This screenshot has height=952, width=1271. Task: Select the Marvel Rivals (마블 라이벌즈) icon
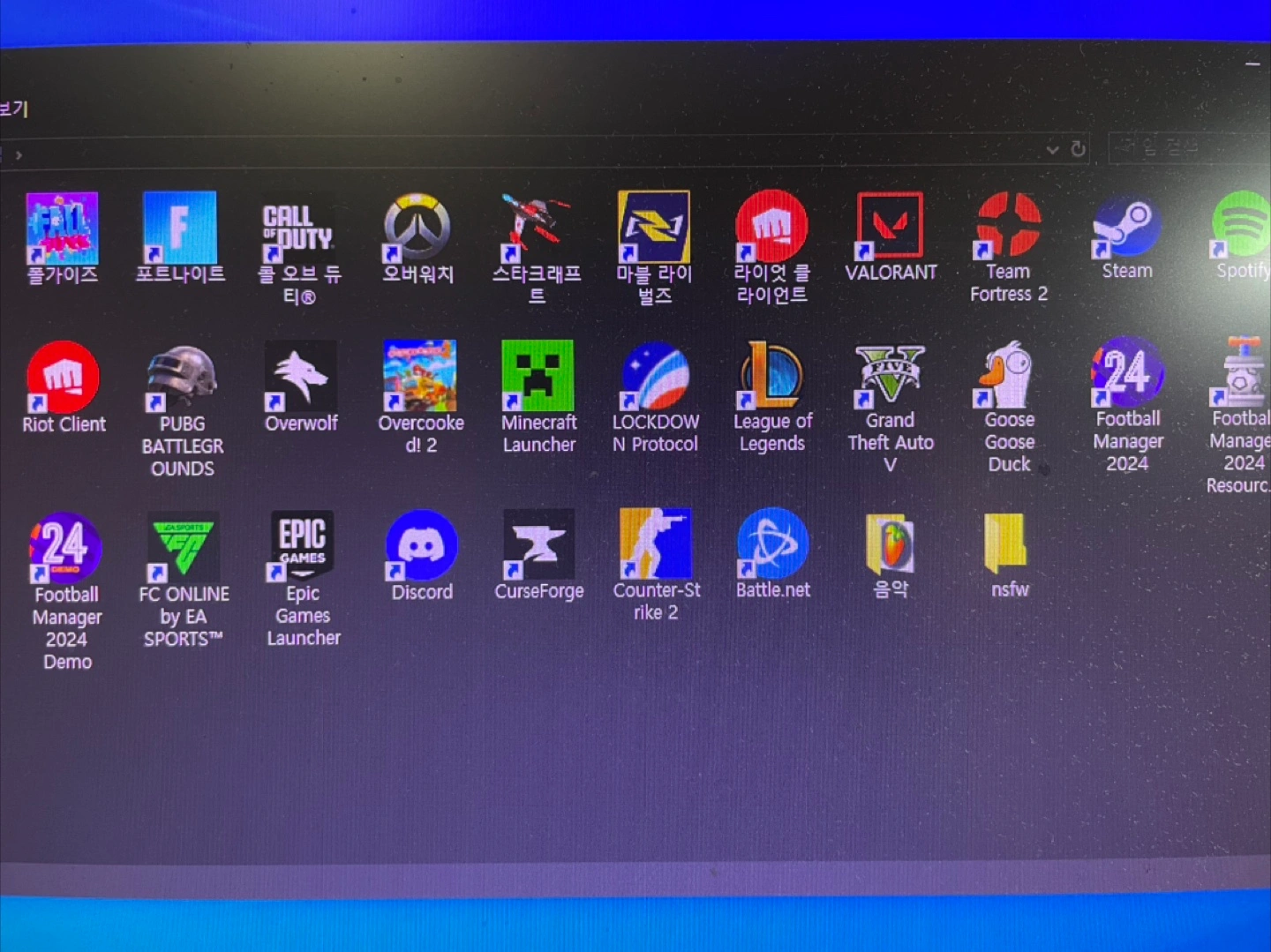coord(654,227)
